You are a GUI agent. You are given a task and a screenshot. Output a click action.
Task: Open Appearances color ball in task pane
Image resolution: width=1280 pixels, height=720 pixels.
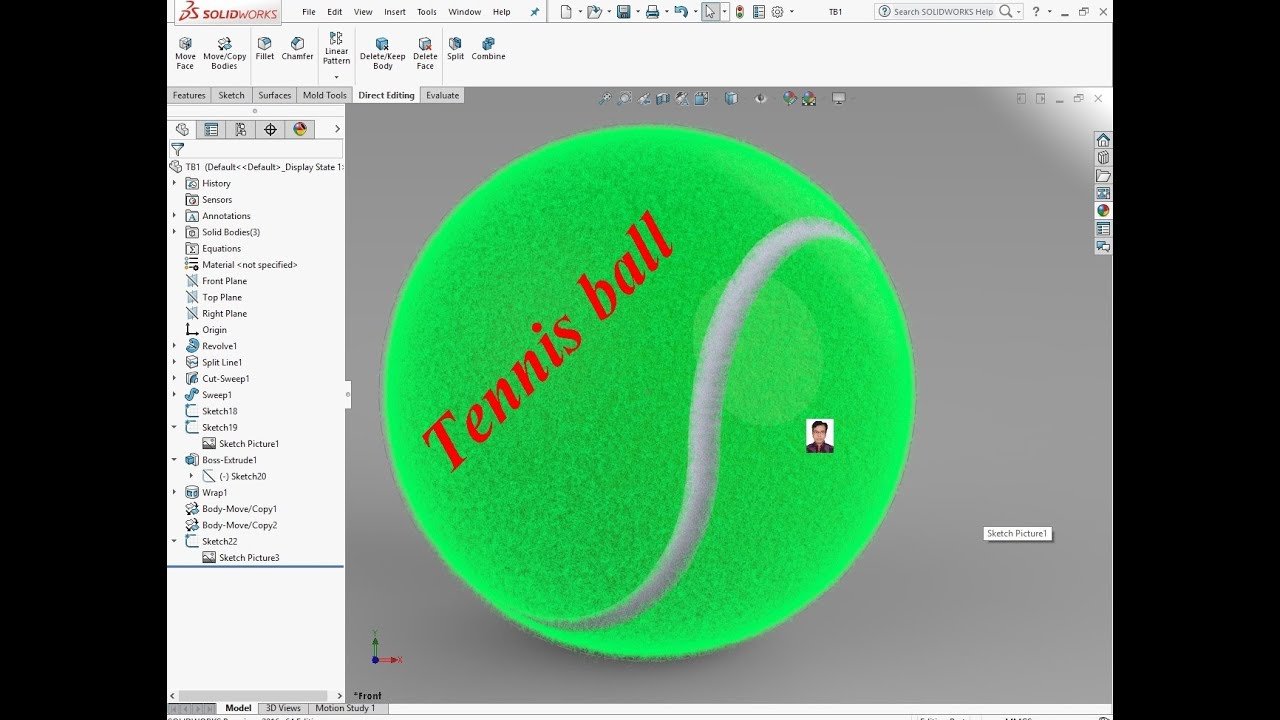point(1103,211)
